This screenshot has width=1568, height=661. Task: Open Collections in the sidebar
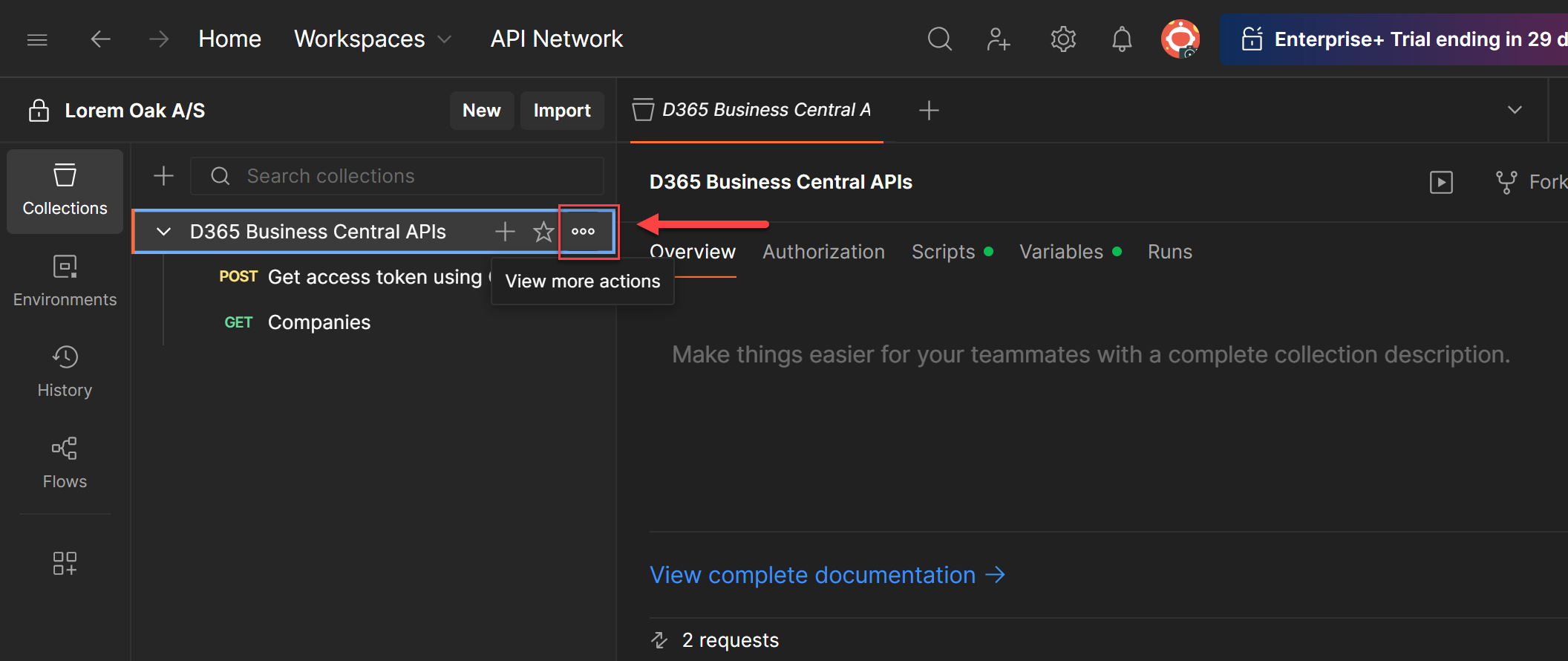point(65,192)
